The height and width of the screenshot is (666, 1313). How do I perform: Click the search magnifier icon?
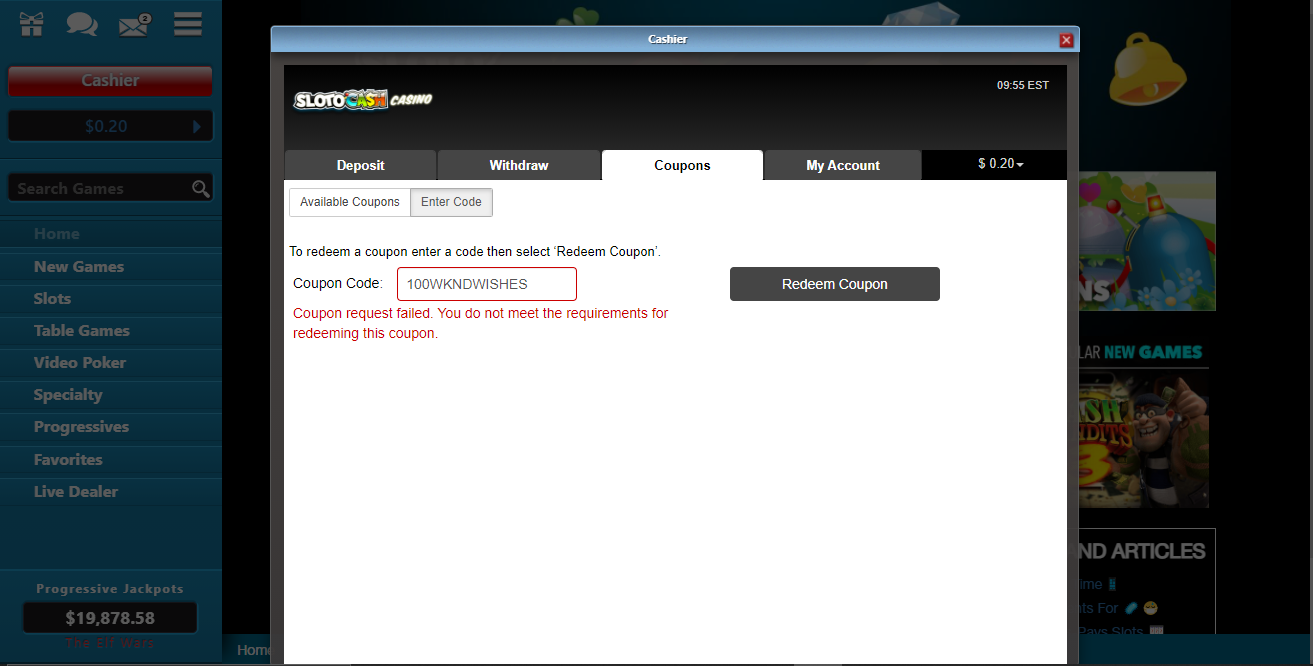point(201,188)
